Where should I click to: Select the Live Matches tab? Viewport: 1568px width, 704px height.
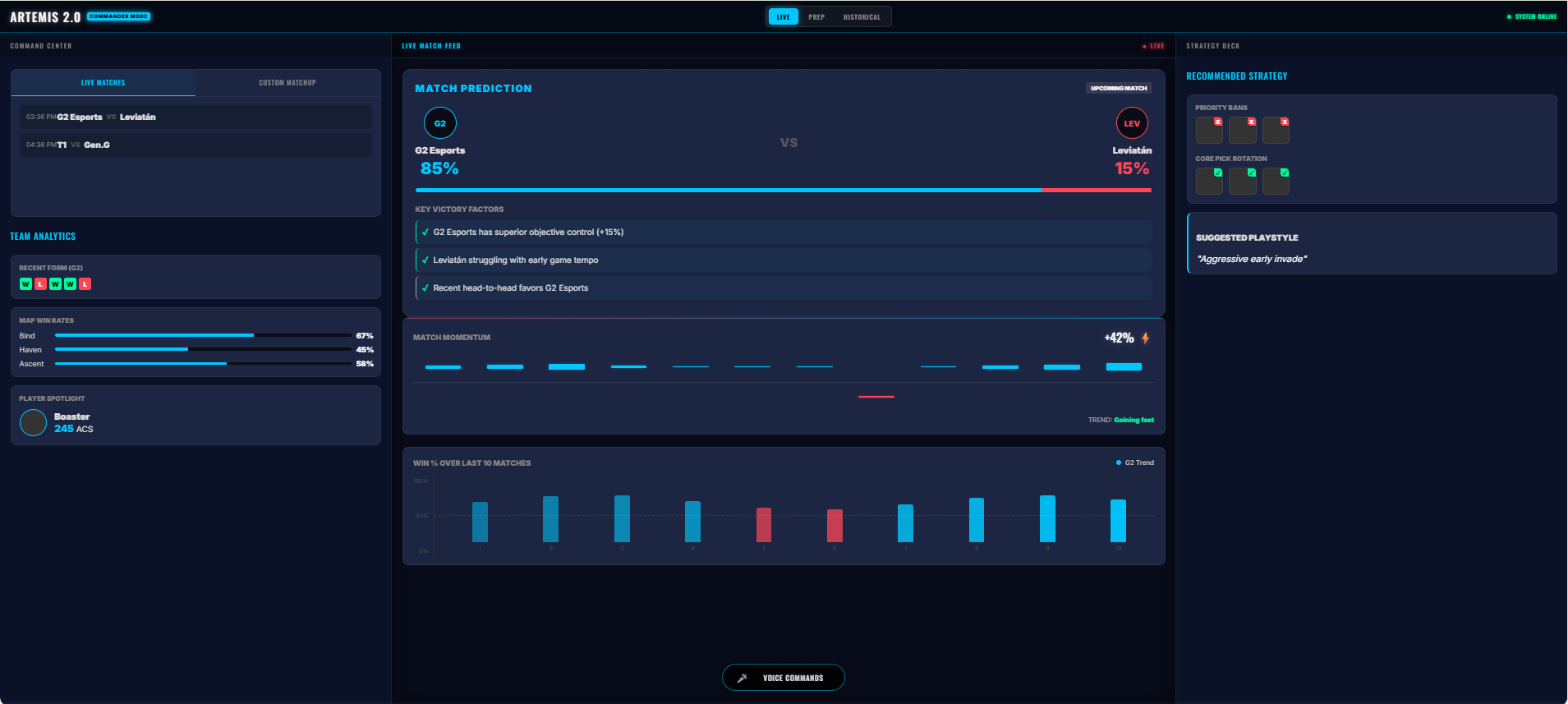click(x=103, y=83)
